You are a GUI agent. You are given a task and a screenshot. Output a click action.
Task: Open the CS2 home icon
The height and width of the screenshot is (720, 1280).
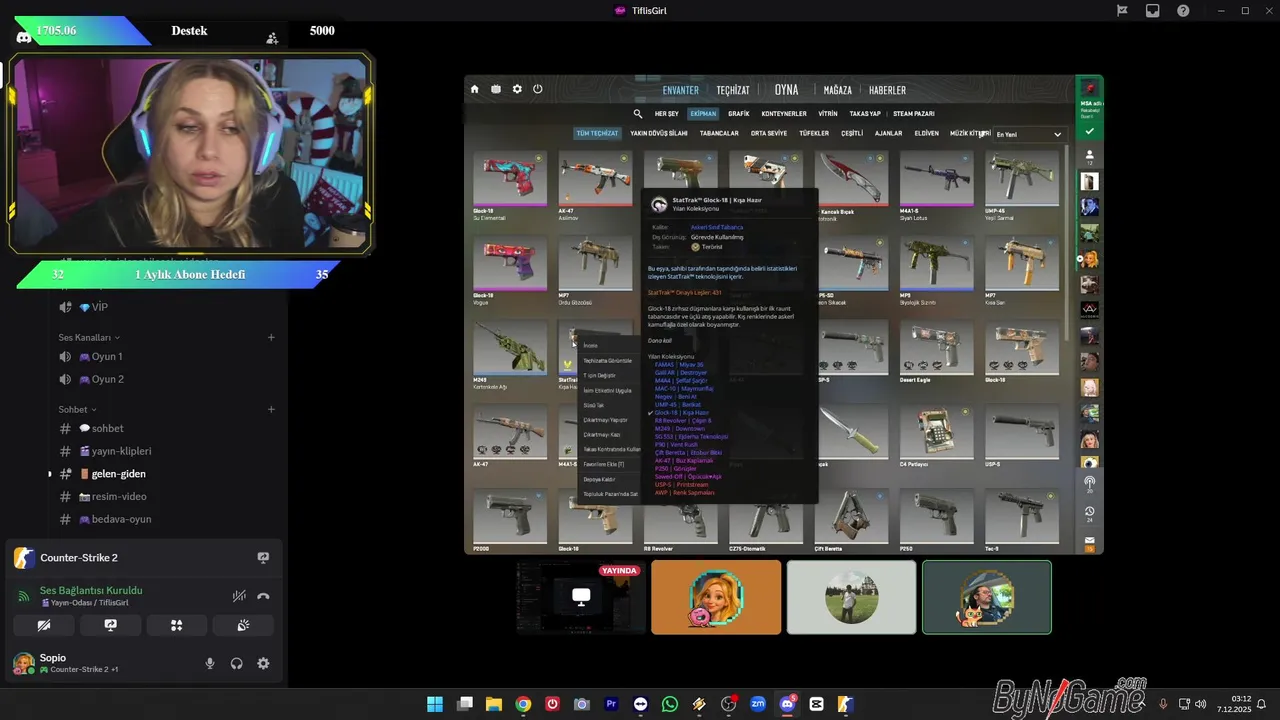tap(475, 89)
